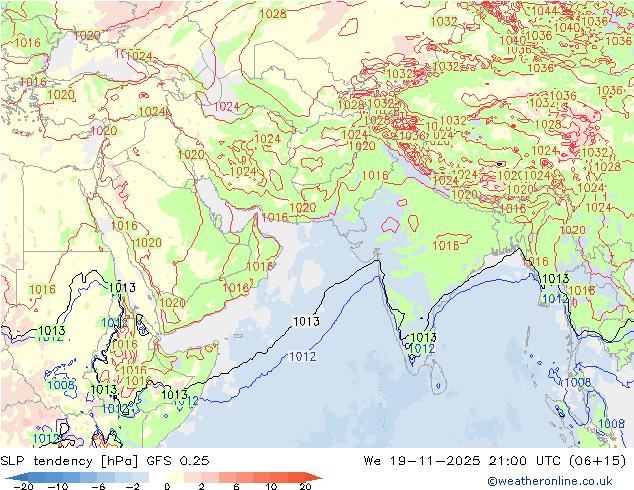
Task: Click the legend value -20
Action: (23, 486)
